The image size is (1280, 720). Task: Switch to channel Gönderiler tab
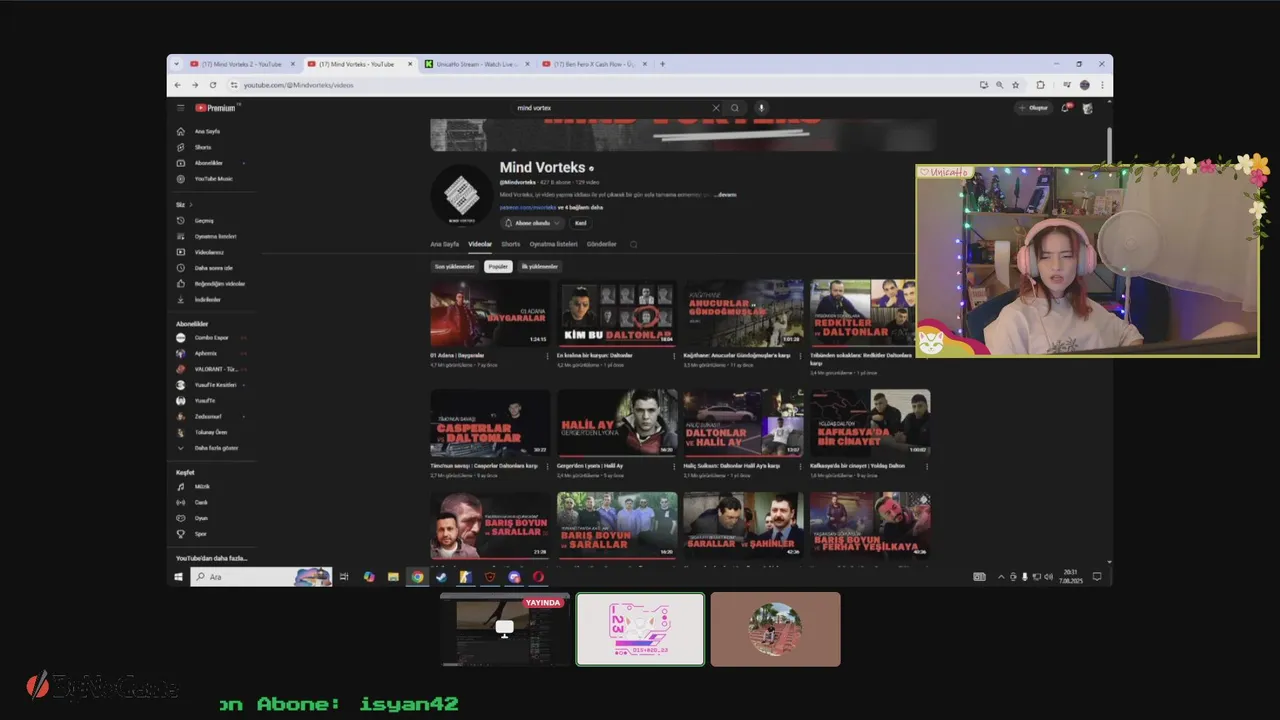point(602,244)
